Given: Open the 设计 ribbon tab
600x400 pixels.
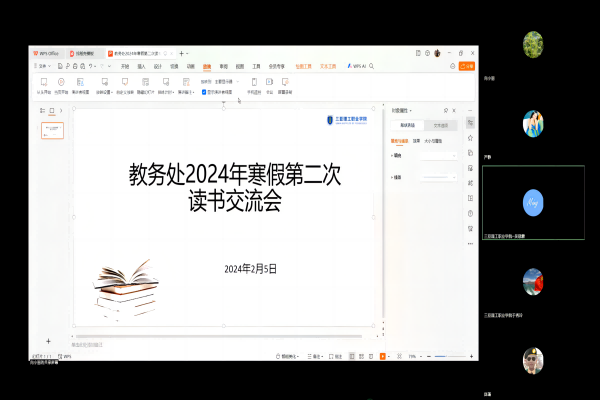Looking at the screenshot, I should (x=157, y=66).
